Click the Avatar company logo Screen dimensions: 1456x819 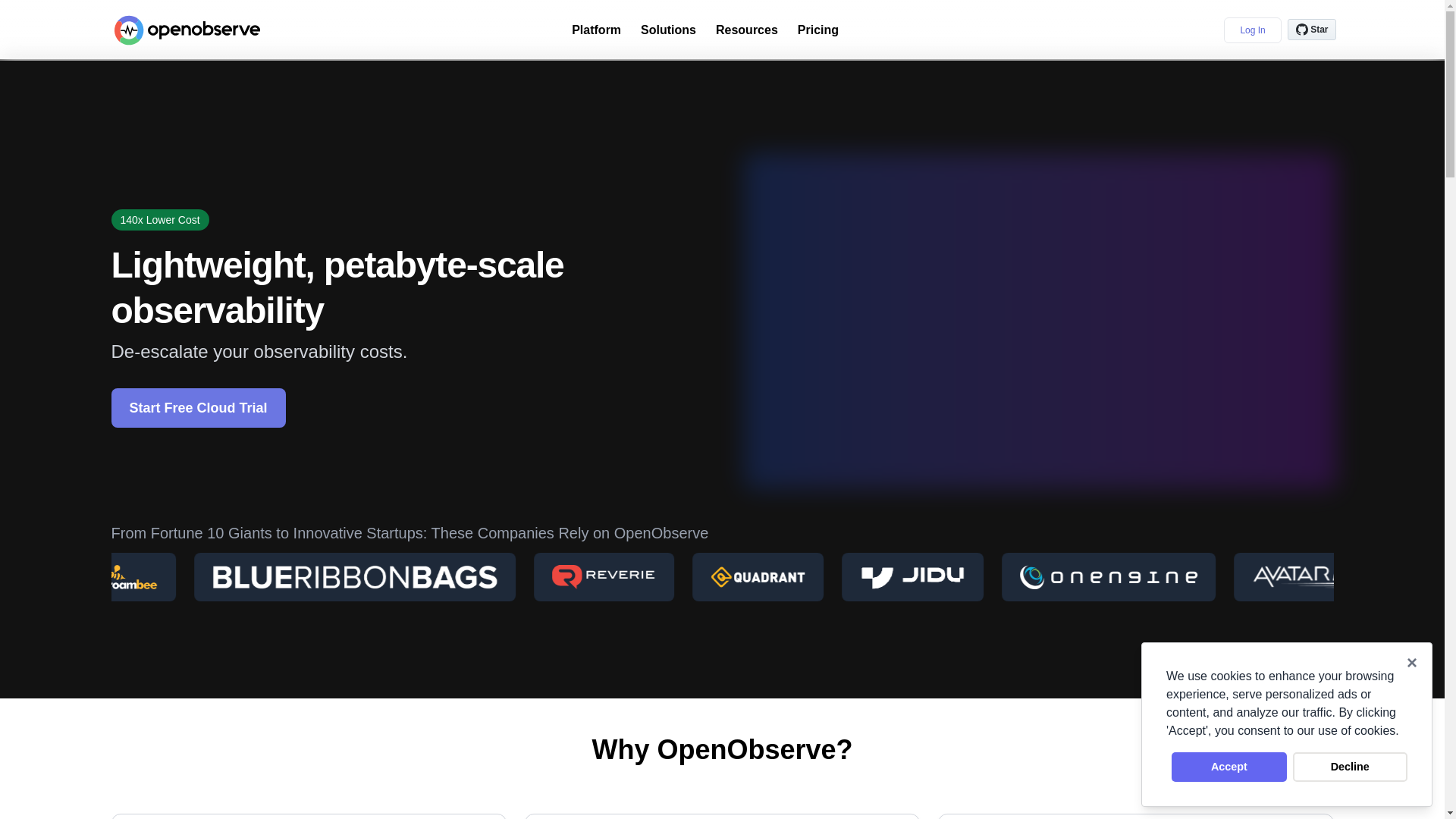(x=1284, y=577)
